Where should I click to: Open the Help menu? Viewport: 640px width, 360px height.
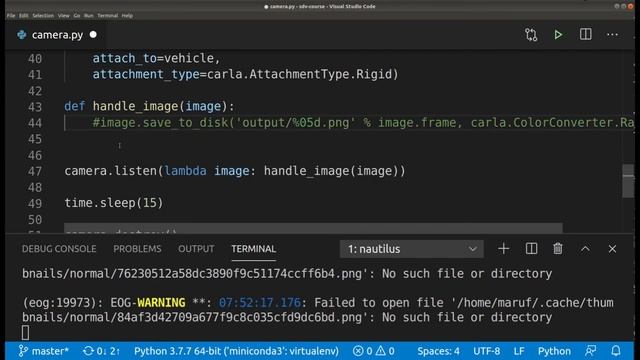(127, 16)
